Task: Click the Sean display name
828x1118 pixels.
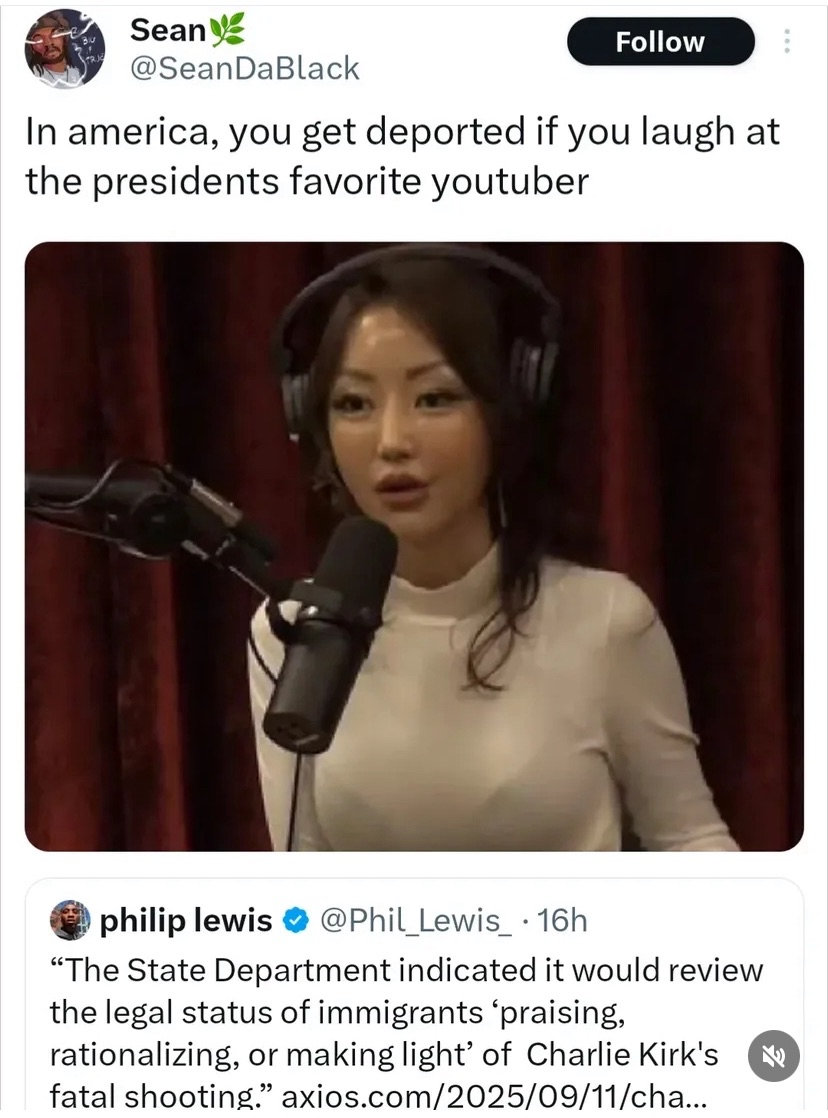Action: 168,30
